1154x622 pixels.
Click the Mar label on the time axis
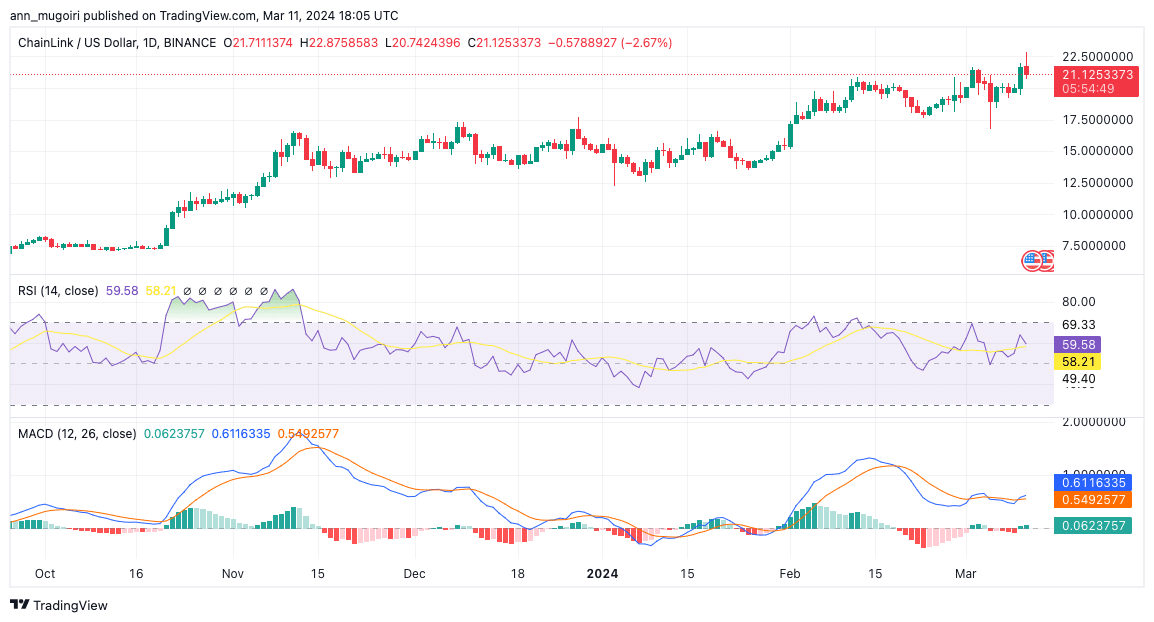tap(965, 574)
